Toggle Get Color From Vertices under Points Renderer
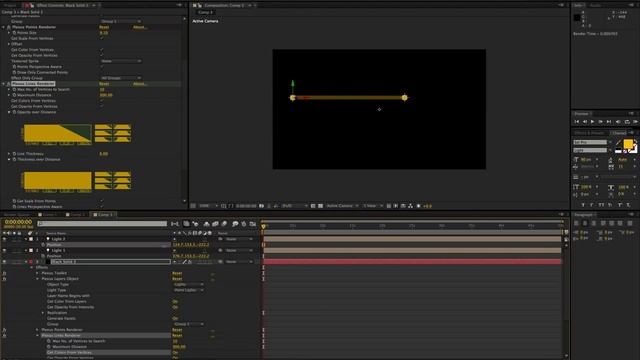Screen dimensions: 640x360 tap(102, 50)
